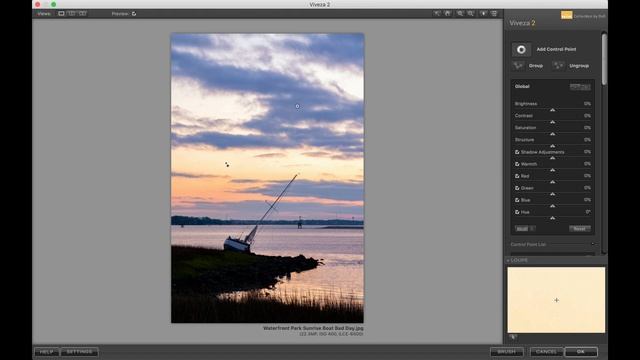
Task: Click the Green slider handle
Action: (553, 194)
